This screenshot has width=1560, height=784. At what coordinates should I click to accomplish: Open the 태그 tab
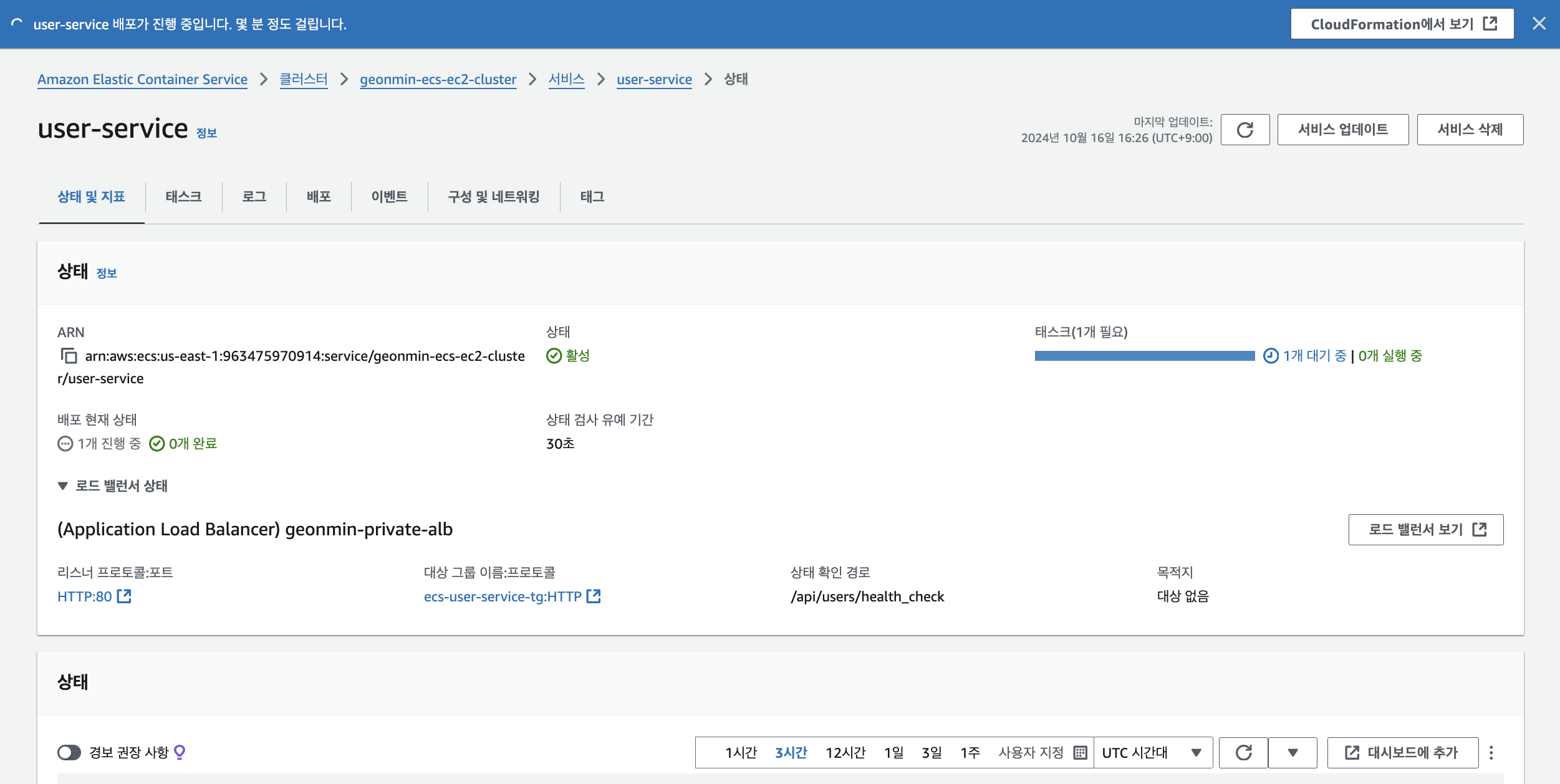coord(592,197)
